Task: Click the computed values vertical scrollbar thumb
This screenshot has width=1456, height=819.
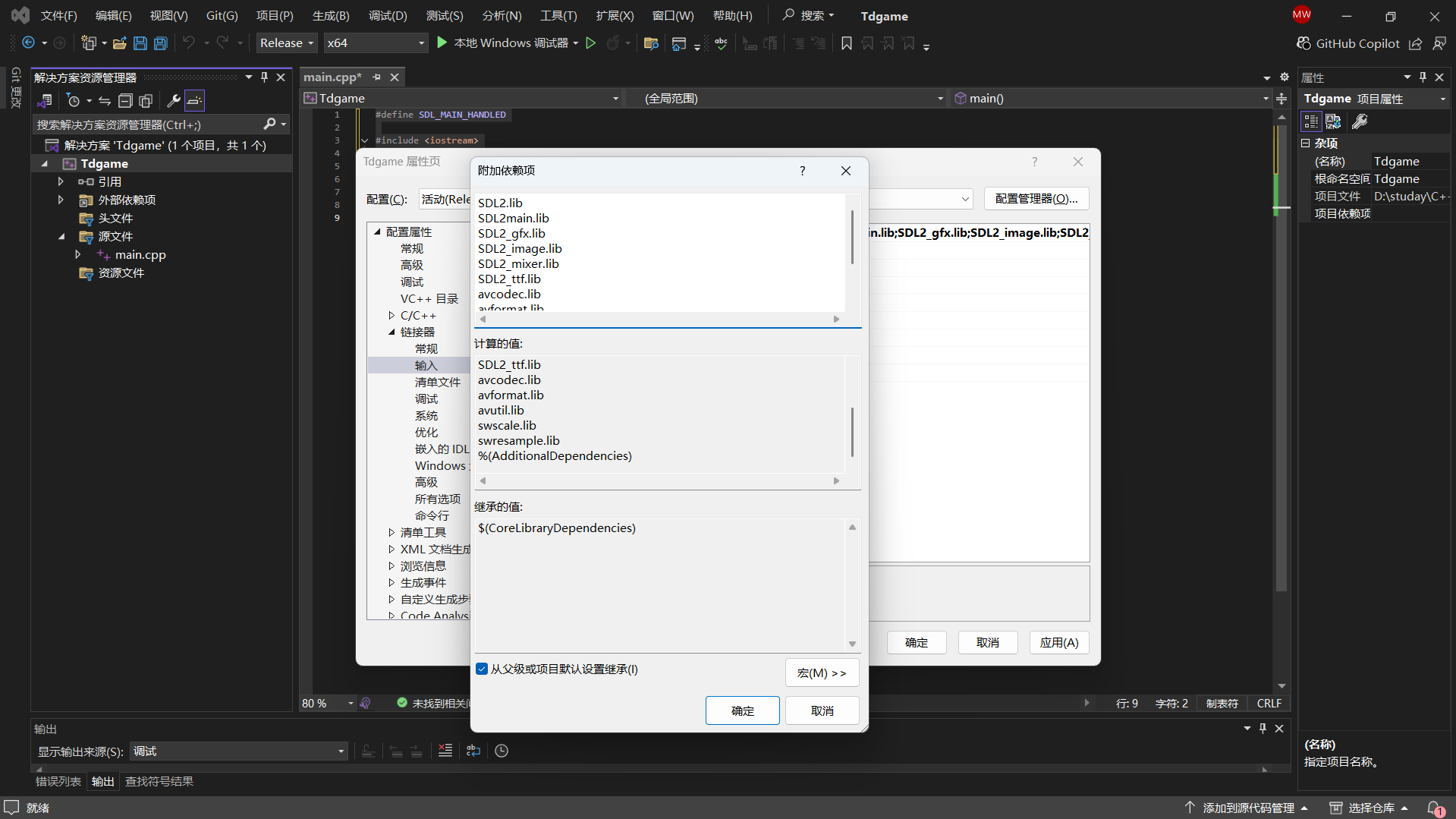Action: 852,432
